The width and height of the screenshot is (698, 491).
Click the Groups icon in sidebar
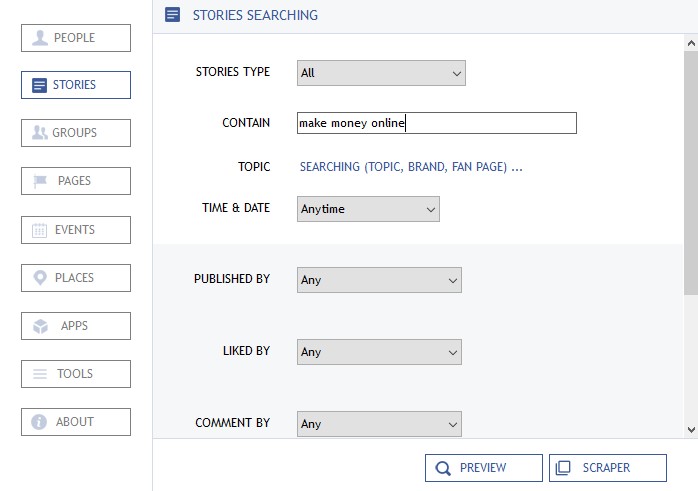pos(40,133)
